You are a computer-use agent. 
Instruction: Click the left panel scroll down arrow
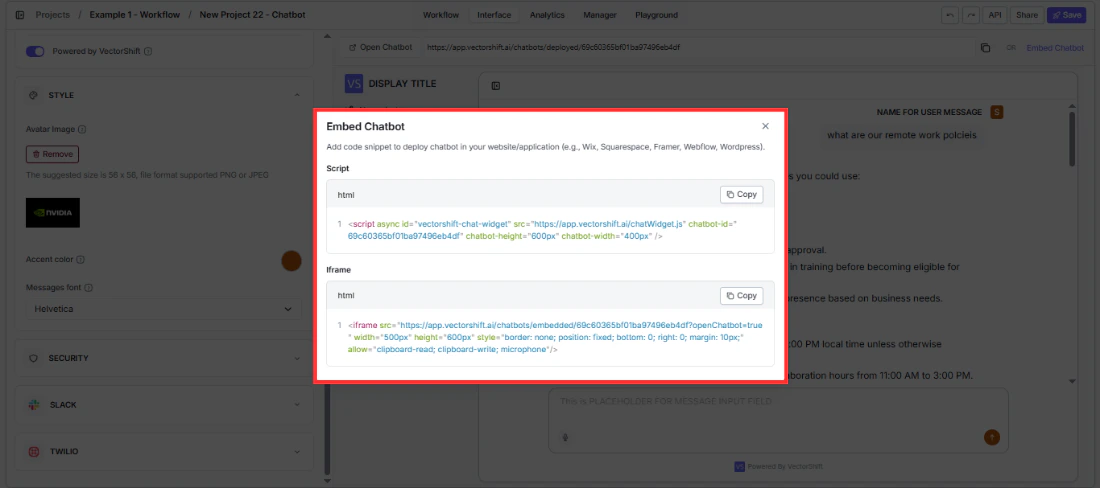(x=326, y=481)
